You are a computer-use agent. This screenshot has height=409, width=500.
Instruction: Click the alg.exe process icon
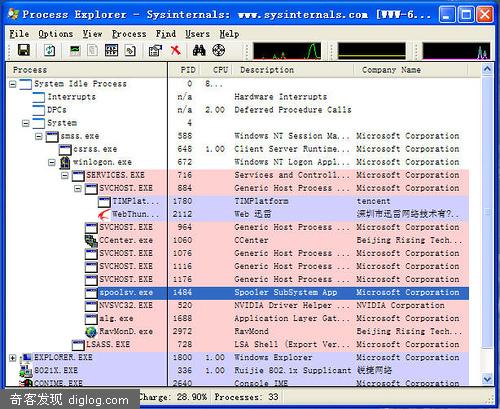[x=91, y=319]
